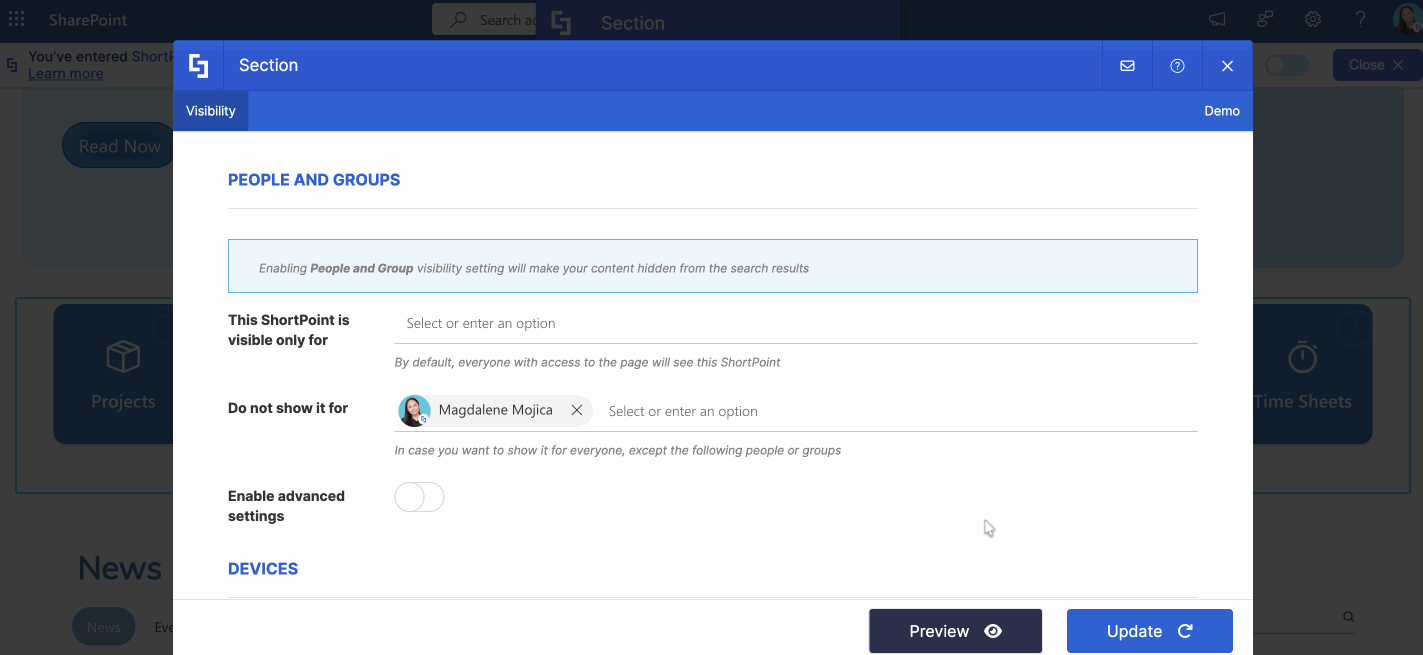This screenshot has width=1423, height=655.
Task: Open SharePoint help with the question mark icon
Action: click(1360, 18)
